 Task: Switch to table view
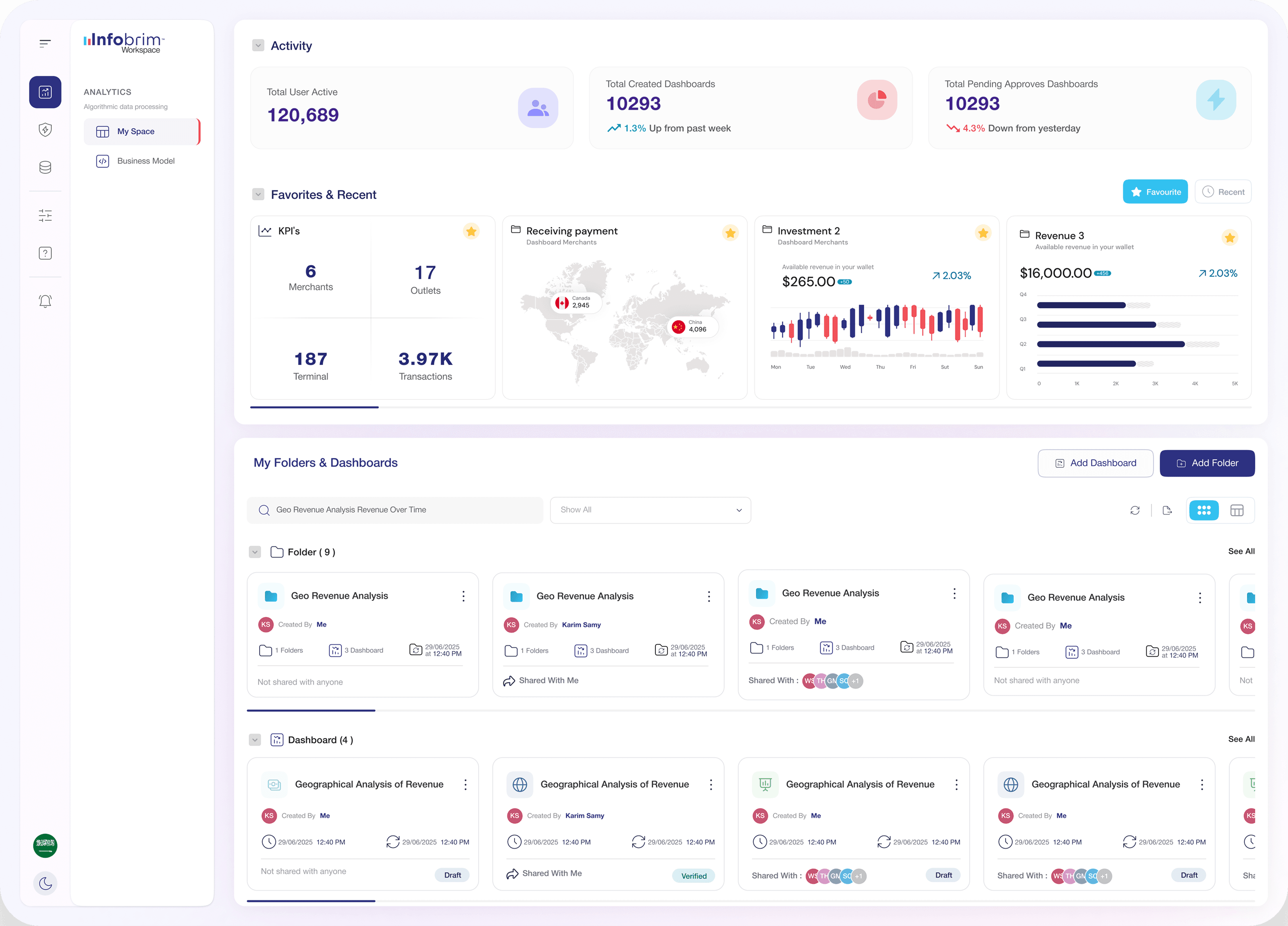tap(1237, 510)
